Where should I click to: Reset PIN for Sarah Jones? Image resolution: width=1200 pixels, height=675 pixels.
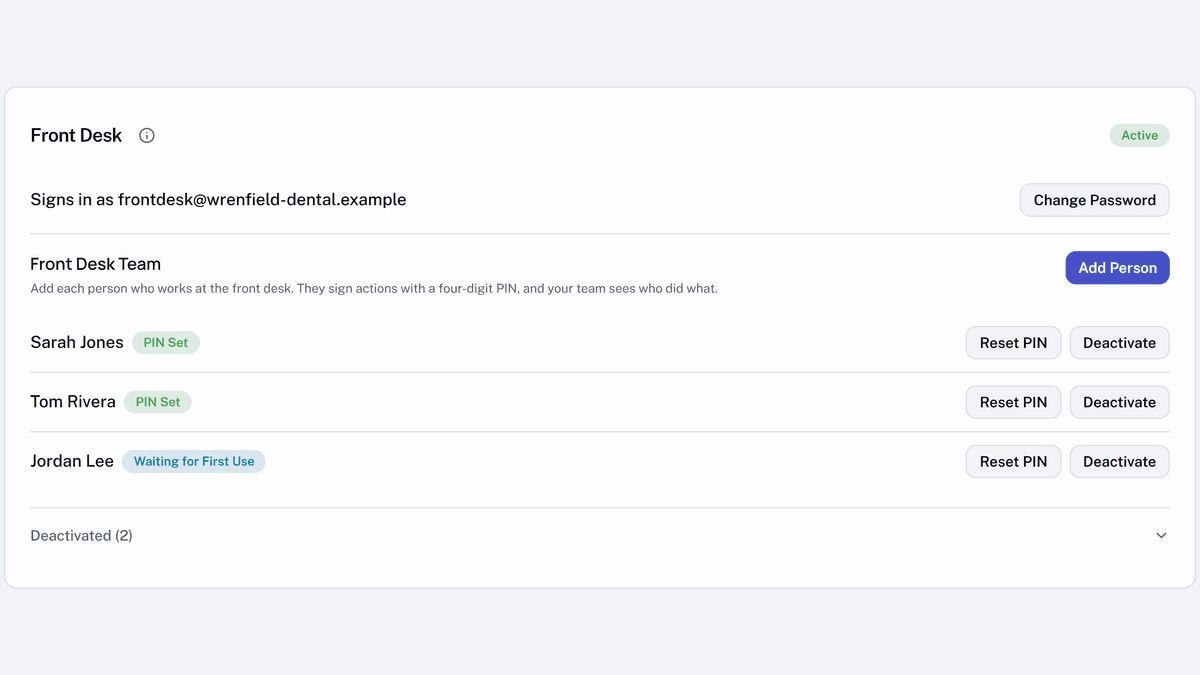point(1013,343)
